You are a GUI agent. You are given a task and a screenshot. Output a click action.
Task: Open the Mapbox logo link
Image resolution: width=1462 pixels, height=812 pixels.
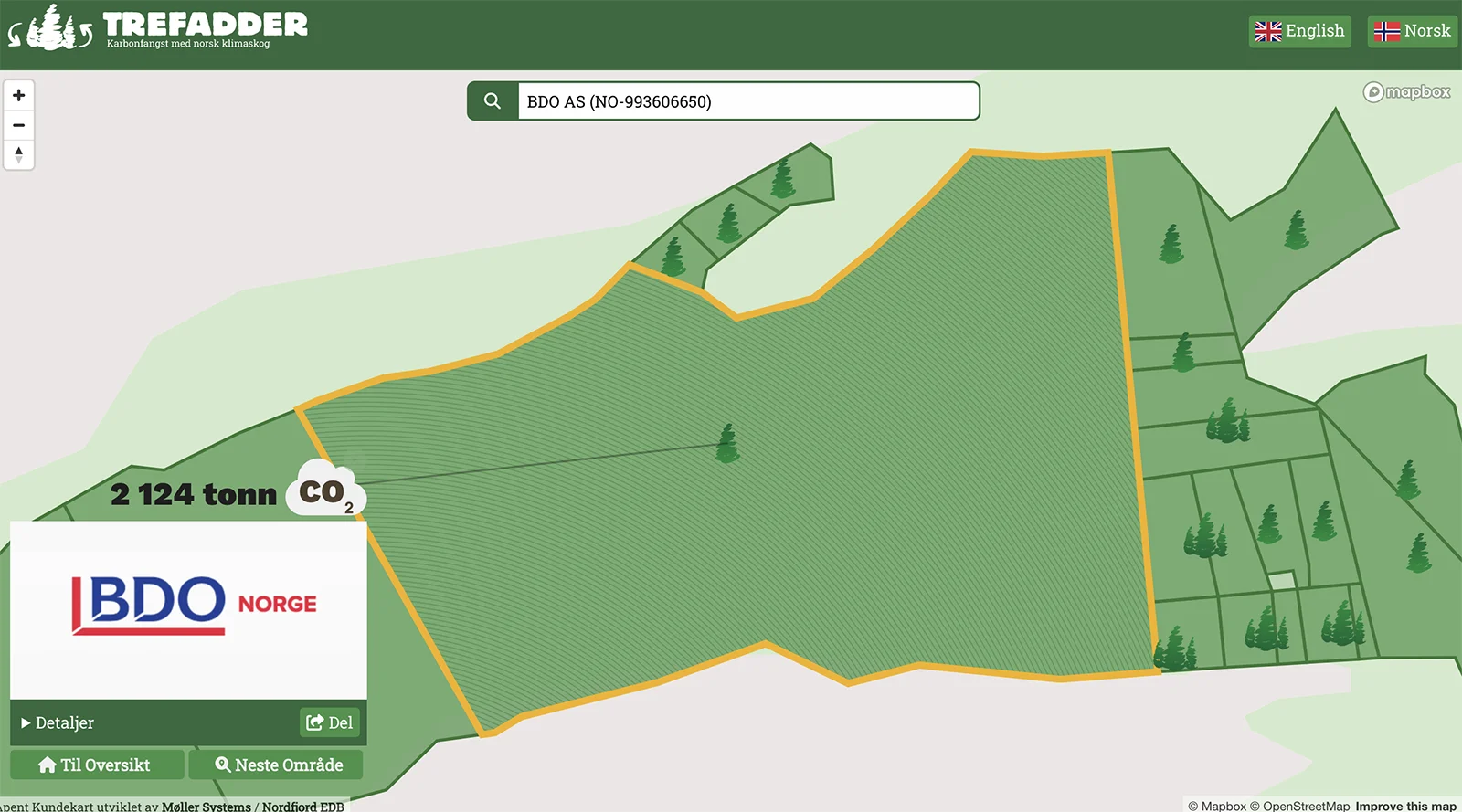pos(1407,92)
